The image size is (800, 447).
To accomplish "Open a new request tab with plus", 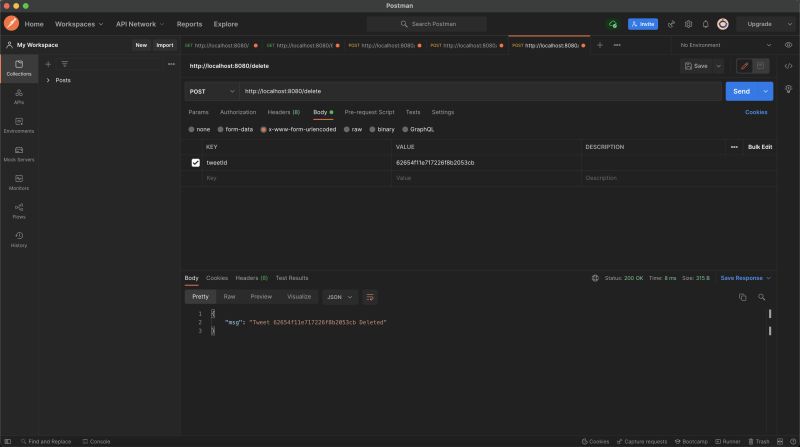I will [x=600, y=45].
